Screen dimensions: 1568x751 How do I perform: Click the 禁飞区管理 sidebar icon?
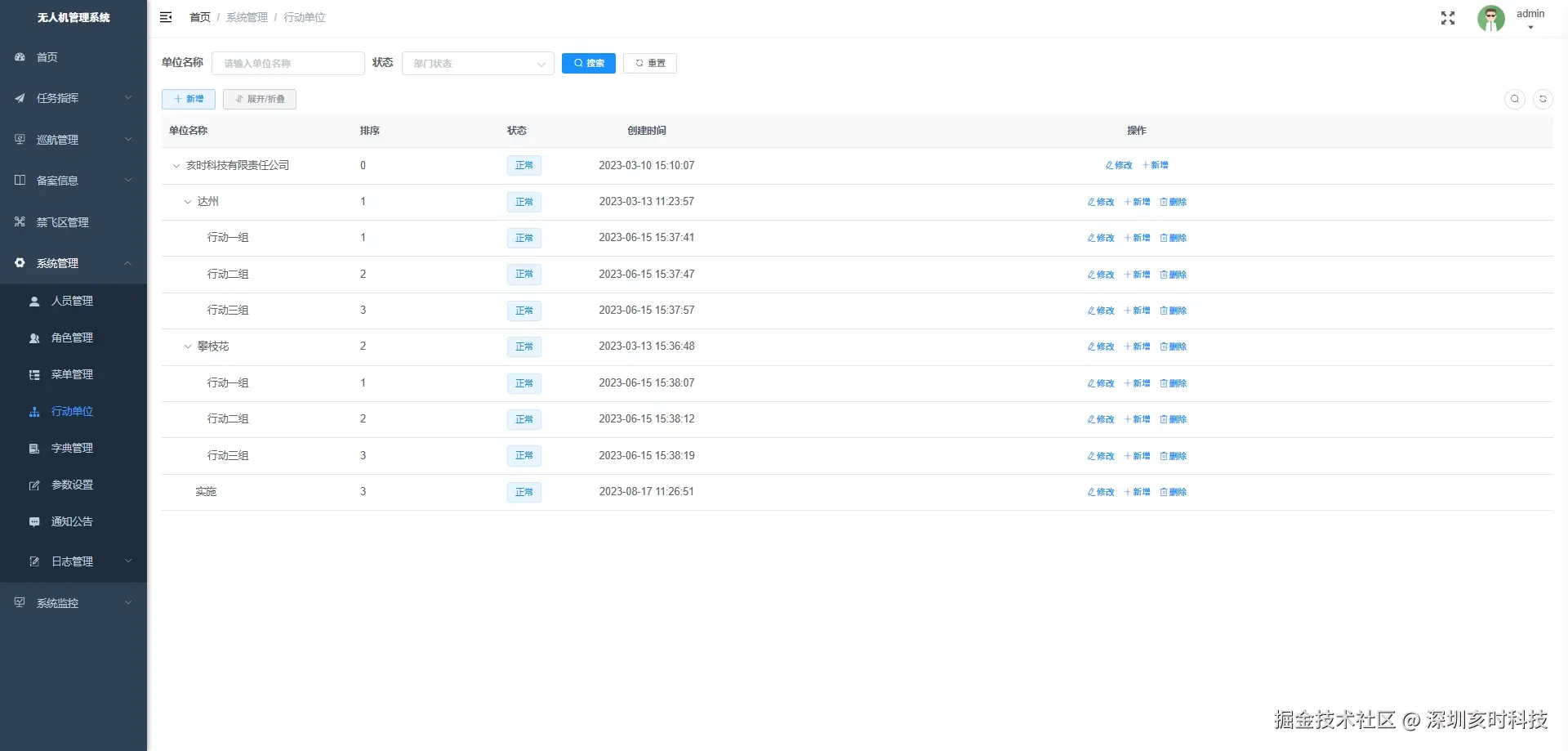coord(20,222)
